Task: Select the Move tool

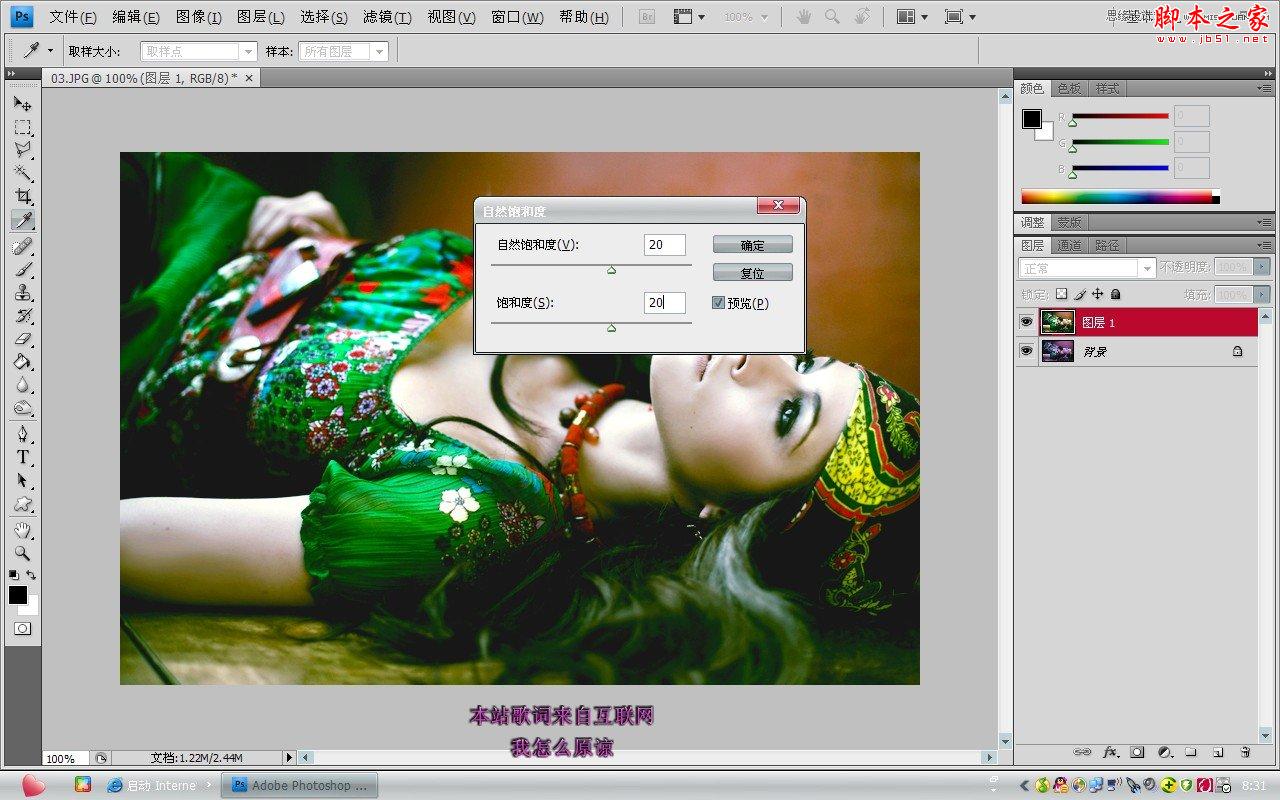Action: pos(22,104)
